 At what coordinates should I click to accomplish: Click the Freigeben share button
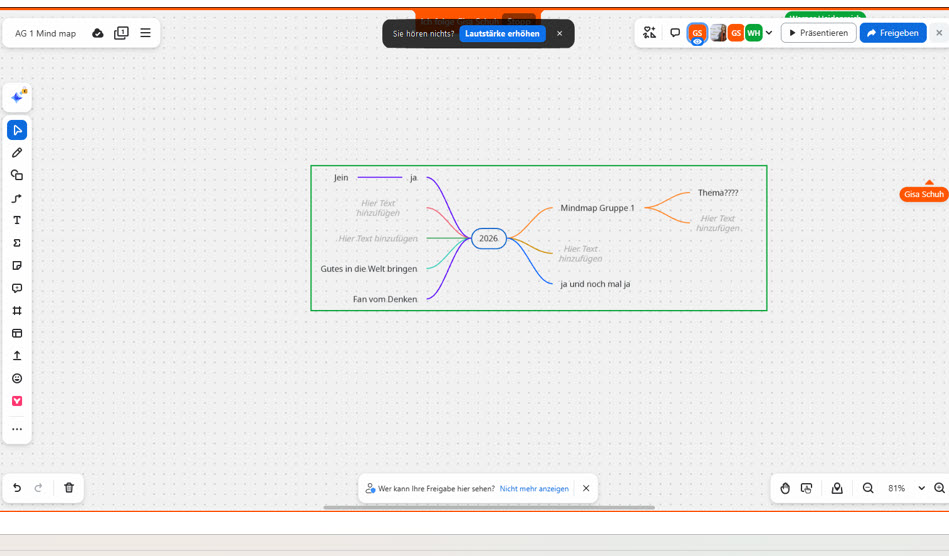pyautogui.click(x=892, y=33)
